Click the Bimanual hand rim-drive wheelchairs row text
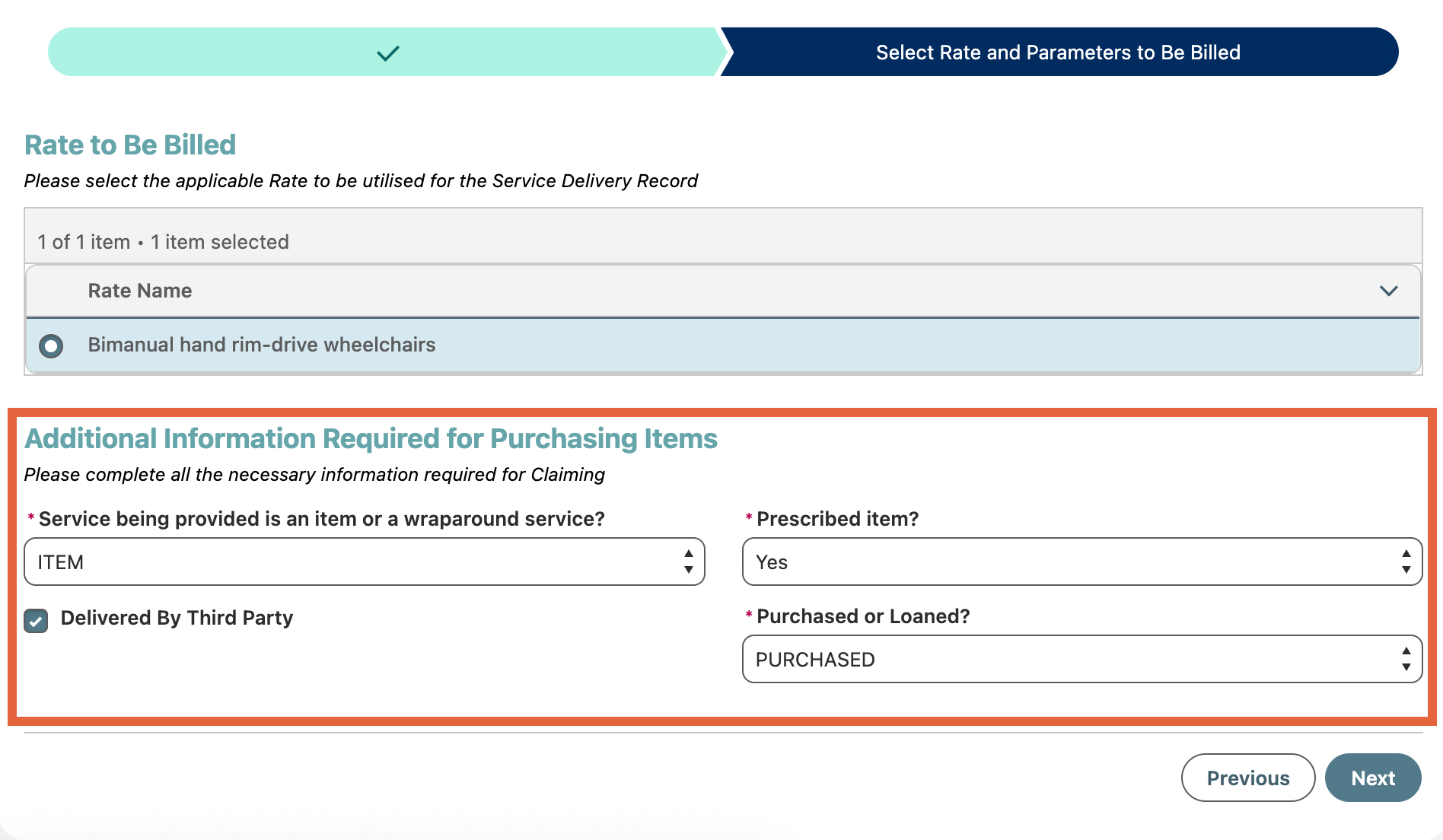Screen dimensions: 1443x840 point(262,345)
